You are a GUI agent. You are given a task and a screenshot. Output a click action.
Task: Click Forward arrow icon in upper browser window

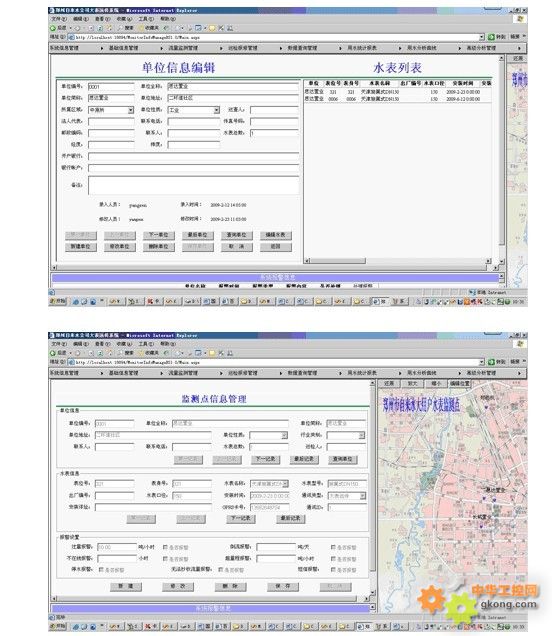tap(77, 28)
